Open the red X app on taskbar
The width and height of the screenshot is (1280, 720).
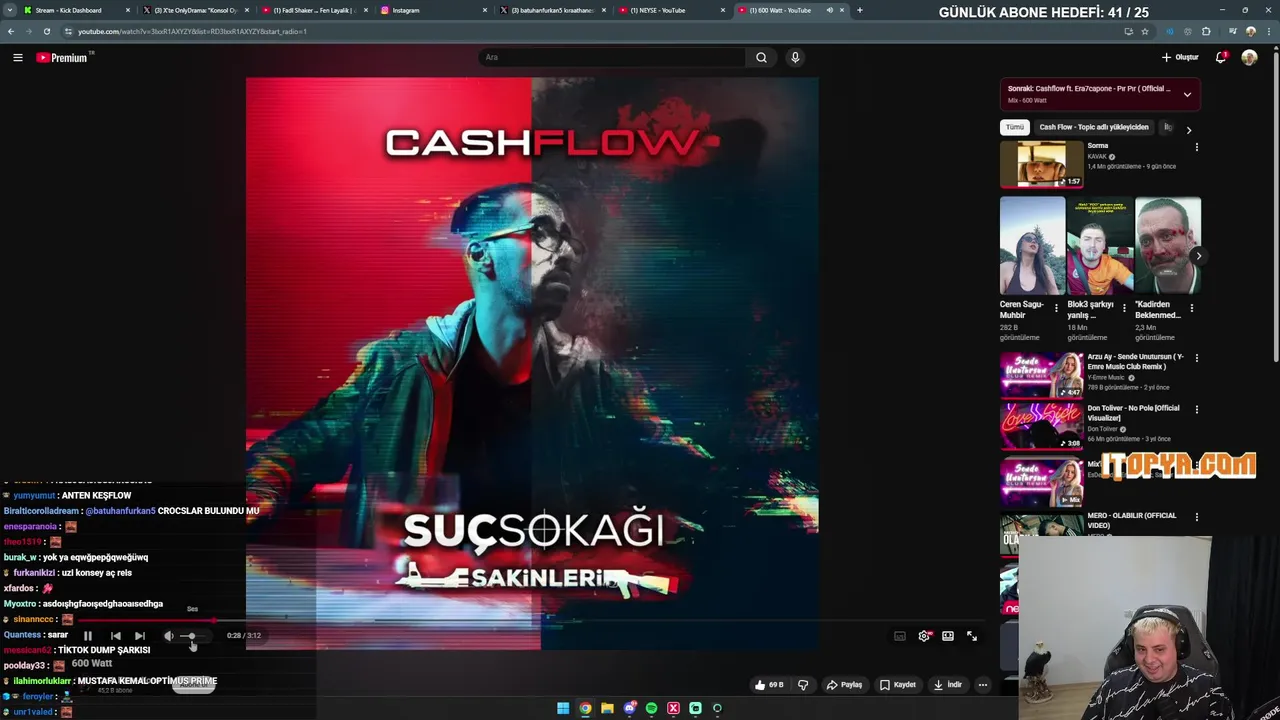(x=673, y=708)
